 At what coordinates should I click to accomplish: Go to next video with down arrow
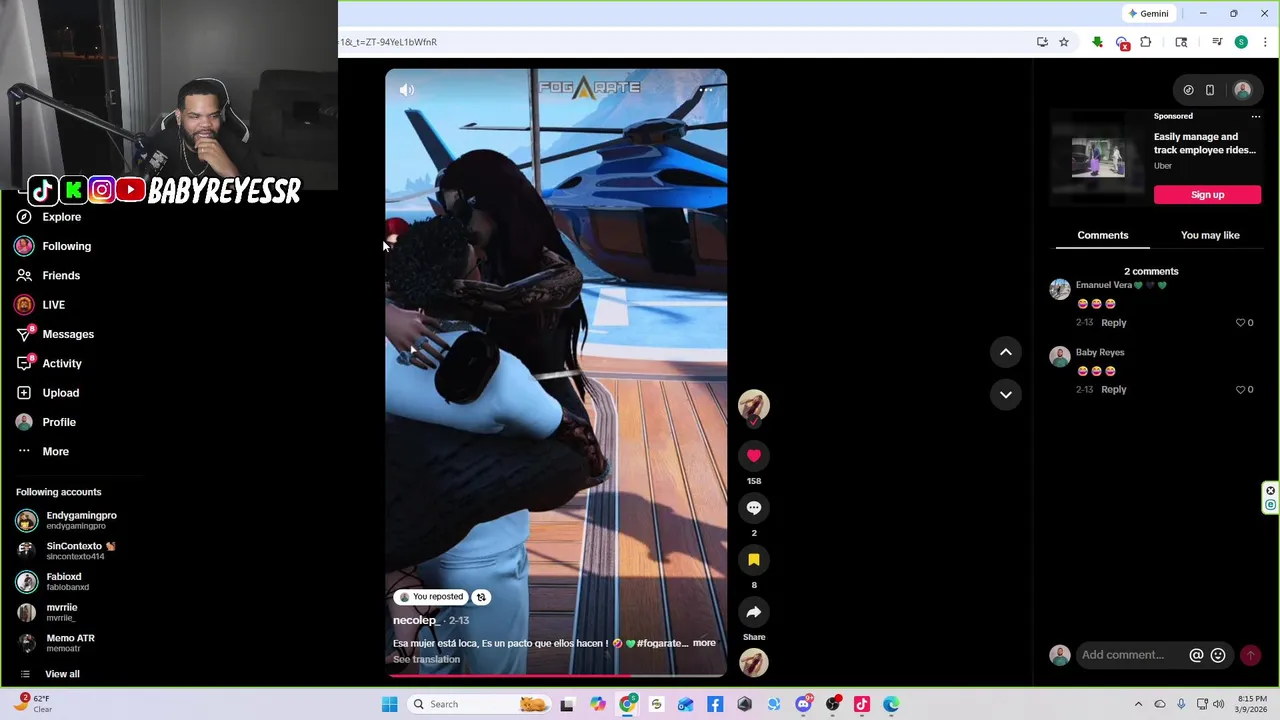pyautogui.click(x=1006, y=394)
